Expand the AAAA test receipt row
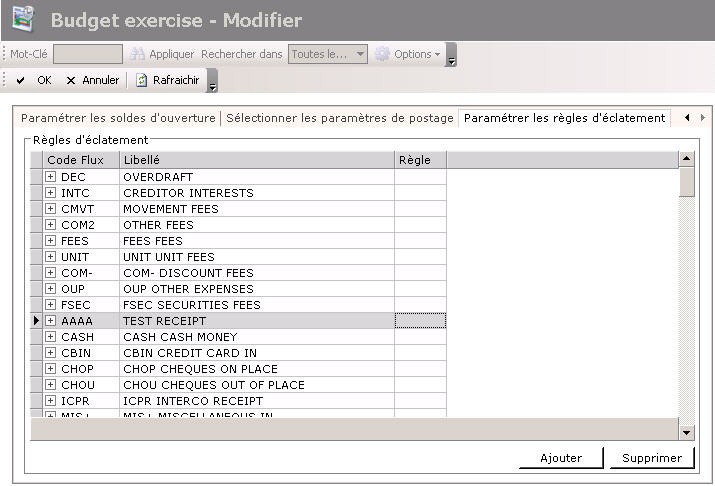 point(50,321)
